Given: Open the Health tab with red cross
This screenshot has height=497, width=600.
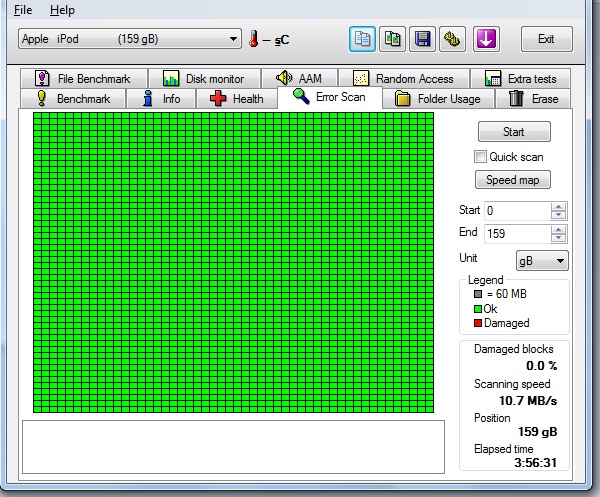Looking at the screenshot, I should point(236,98).
